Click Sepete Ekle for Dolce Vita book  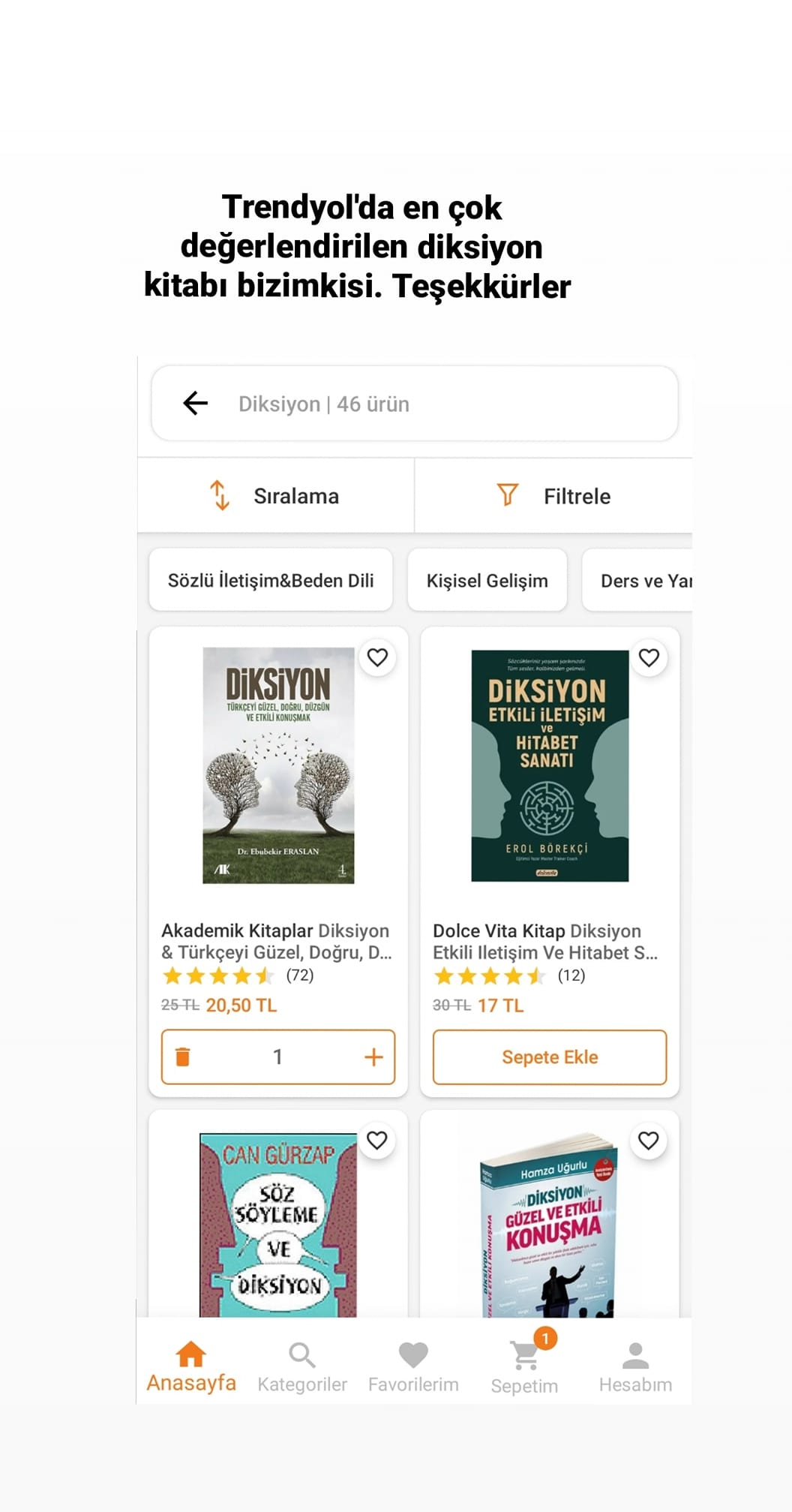(550, 1057)
